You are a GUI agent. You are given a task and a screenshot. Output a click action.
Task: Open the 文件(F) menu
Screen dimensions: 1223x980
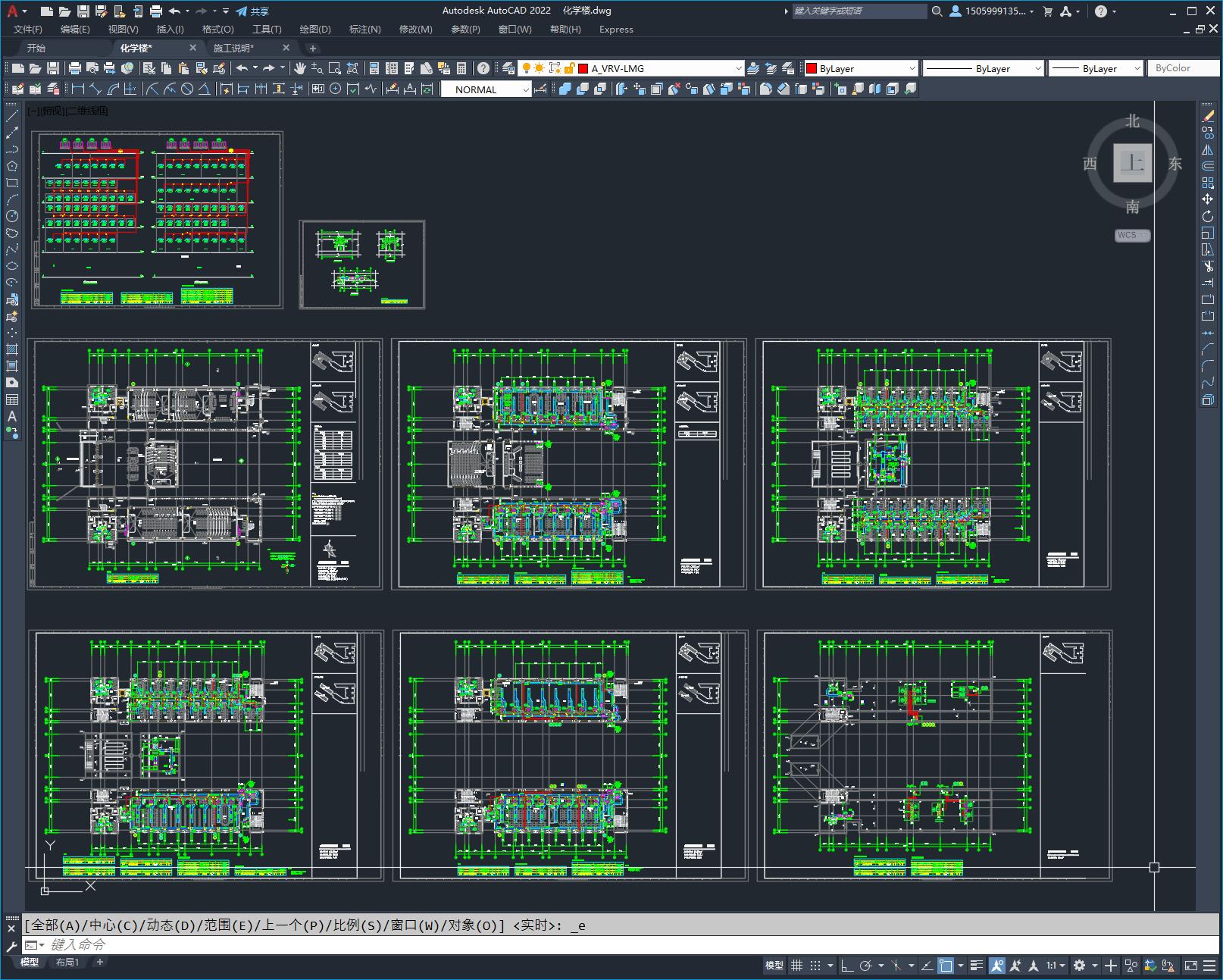[x=28, y=30]
